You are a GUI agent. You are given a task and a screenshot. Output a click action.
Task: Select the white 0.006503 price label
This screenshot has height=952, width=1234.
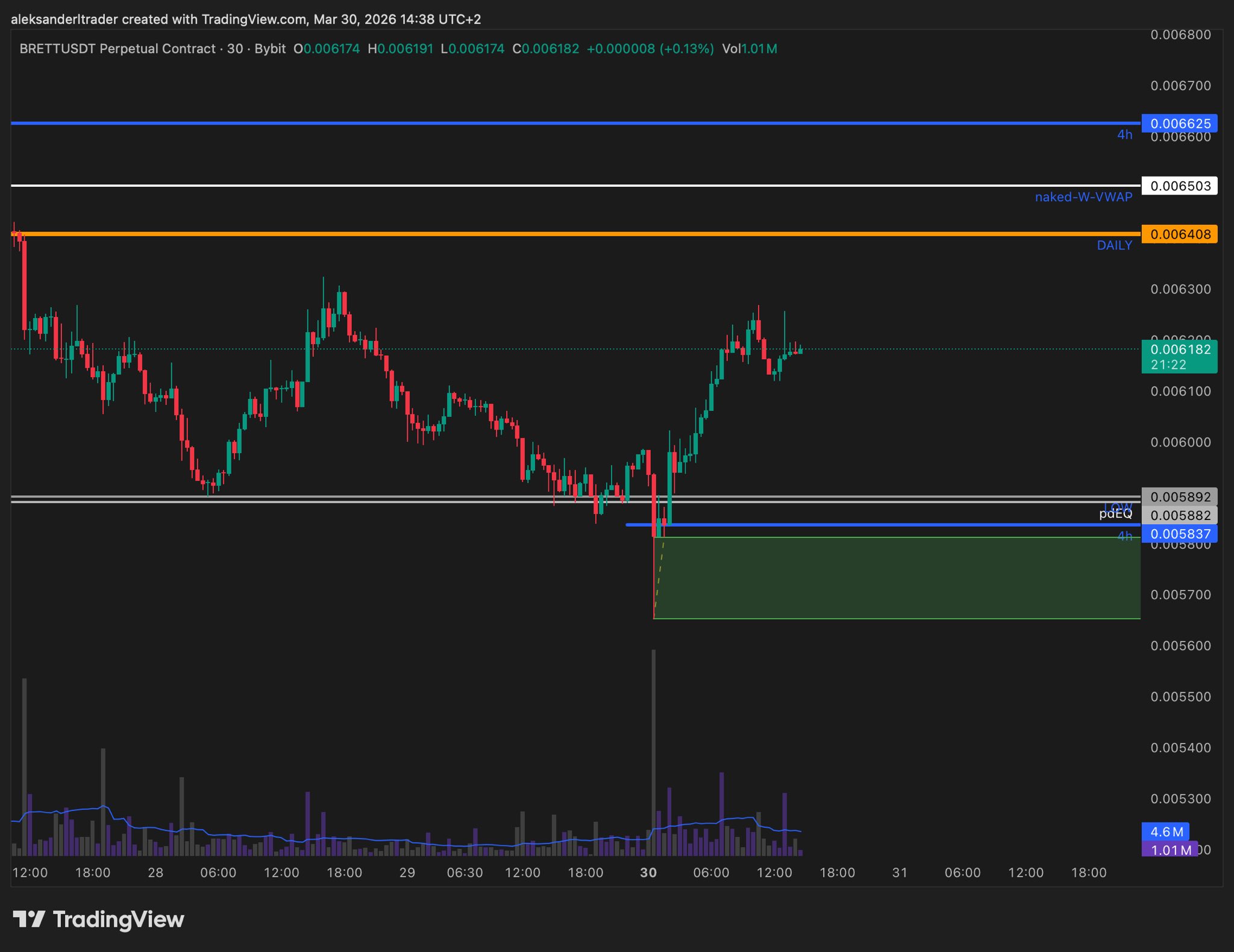[x=1179, y=186]
